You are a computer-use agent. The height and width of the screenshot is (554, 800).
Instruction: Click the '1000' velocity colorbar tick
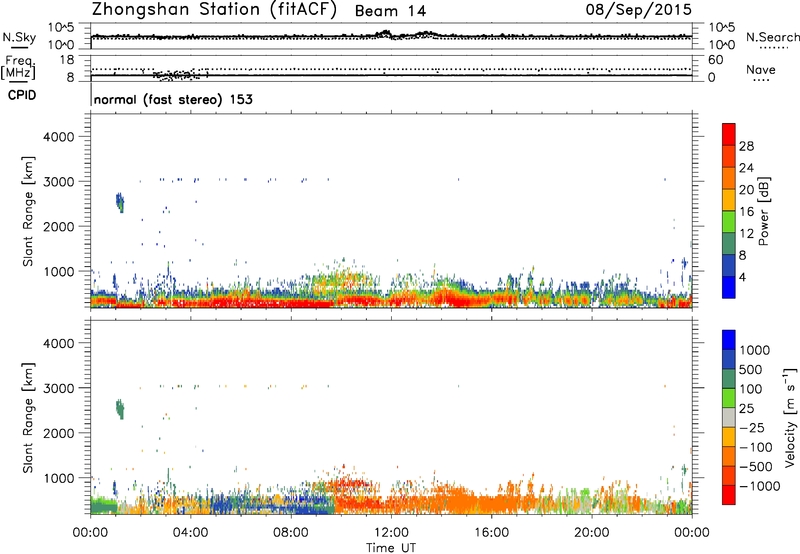(x=755, y=350)
